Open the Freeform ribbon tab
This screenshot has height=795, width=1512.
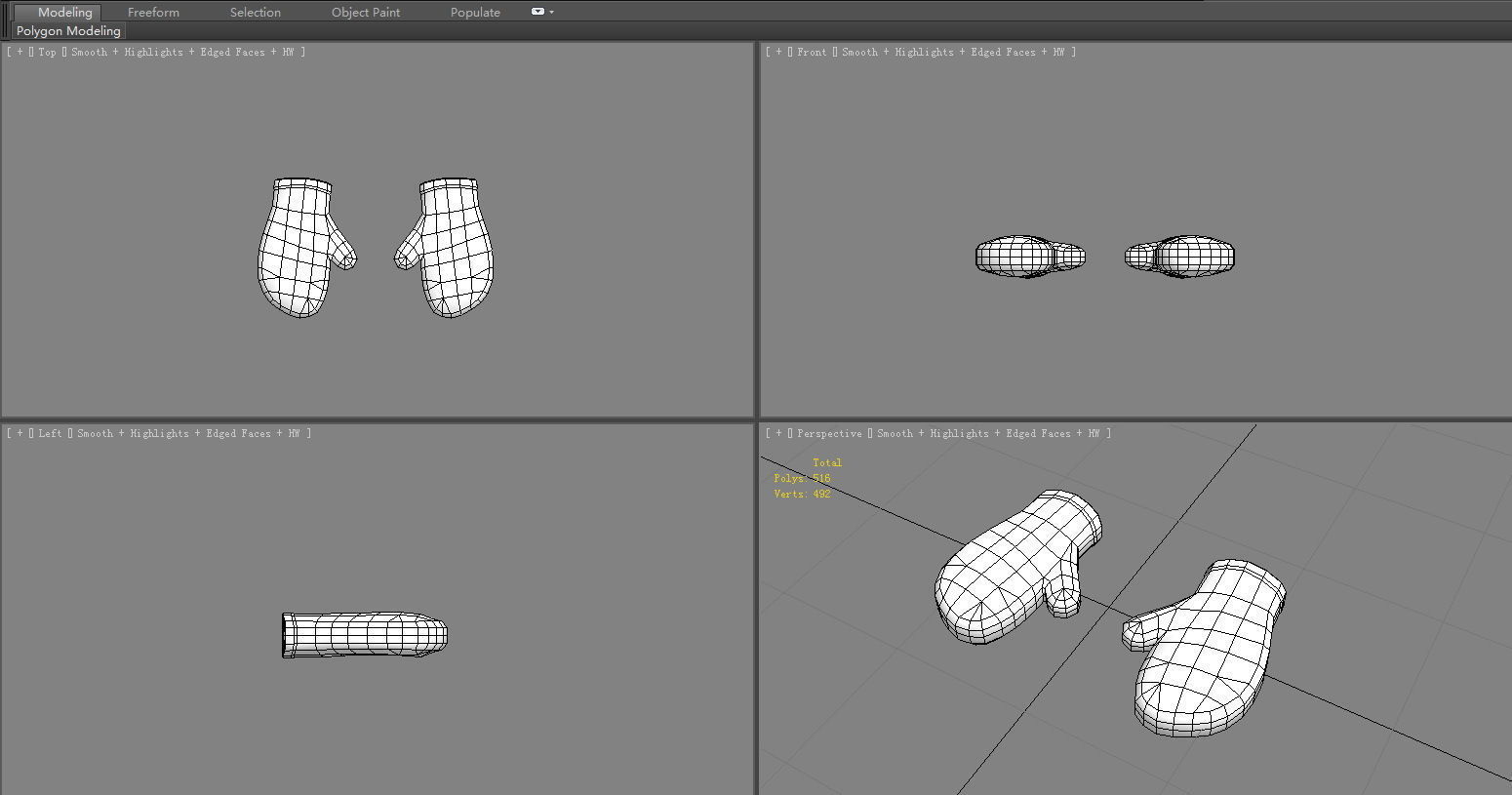click(153, 12)
